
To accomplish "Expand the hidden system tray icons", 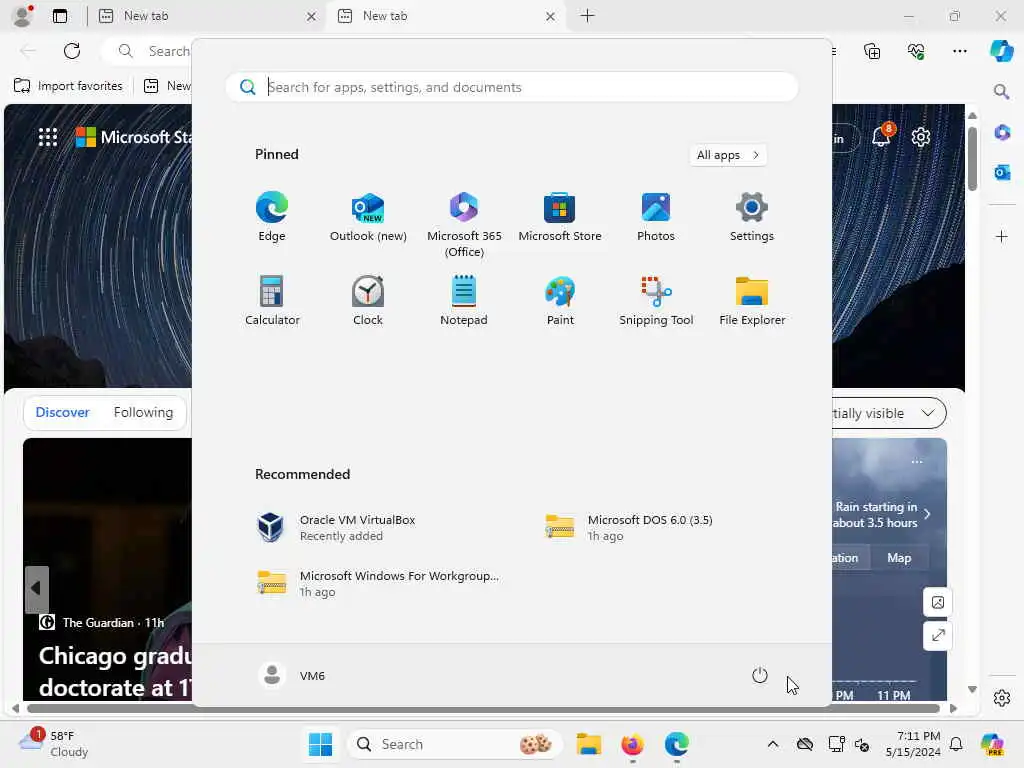I will point(773,744).
